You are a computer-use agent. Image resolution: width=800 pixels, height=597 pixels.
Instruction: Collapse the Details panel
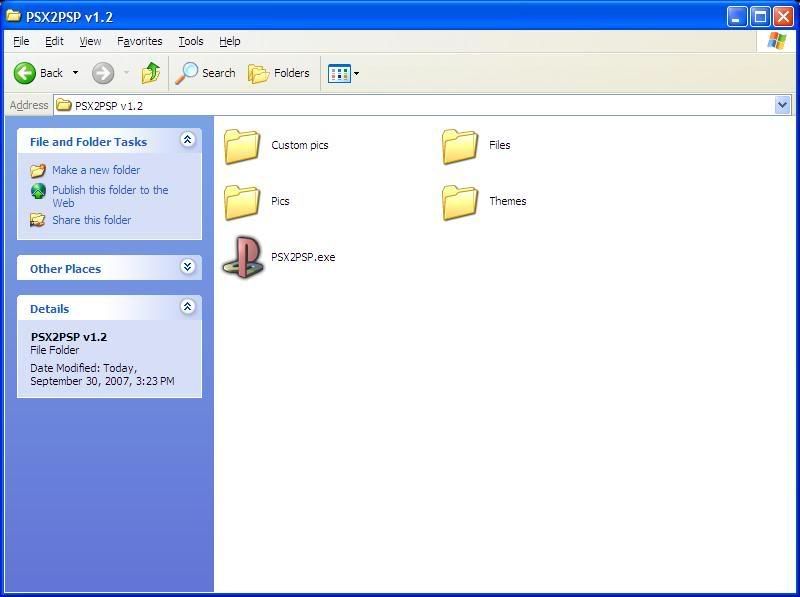click(188, 306)
